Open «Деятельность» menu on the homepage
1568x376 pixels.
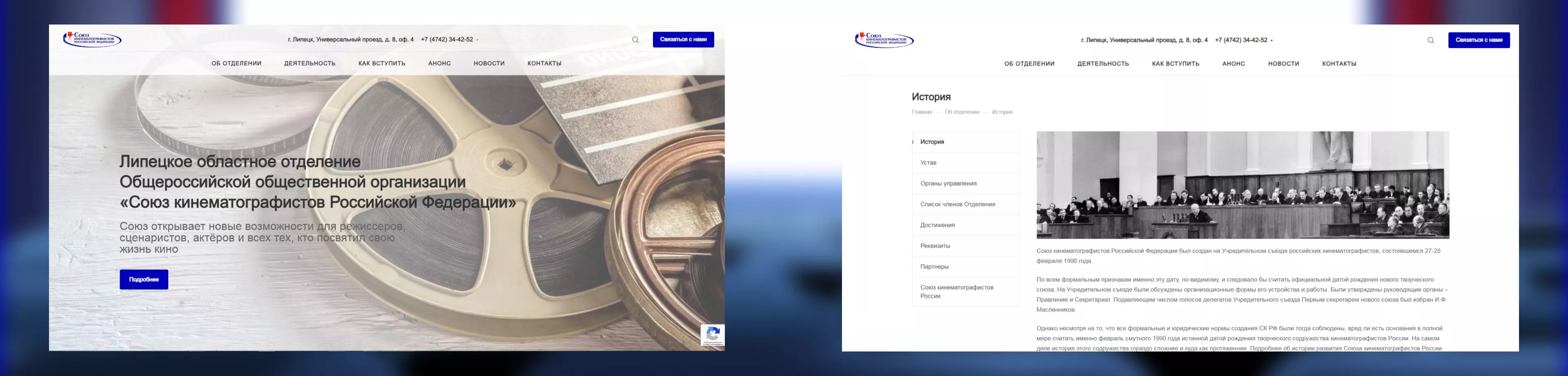coord(310,63)
